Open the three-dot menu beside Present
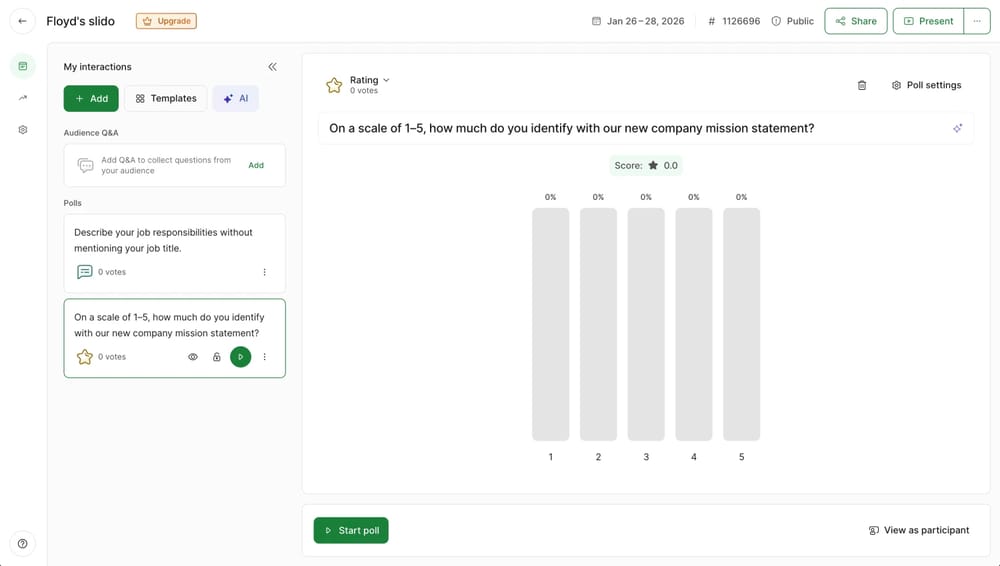 point(977,21)
